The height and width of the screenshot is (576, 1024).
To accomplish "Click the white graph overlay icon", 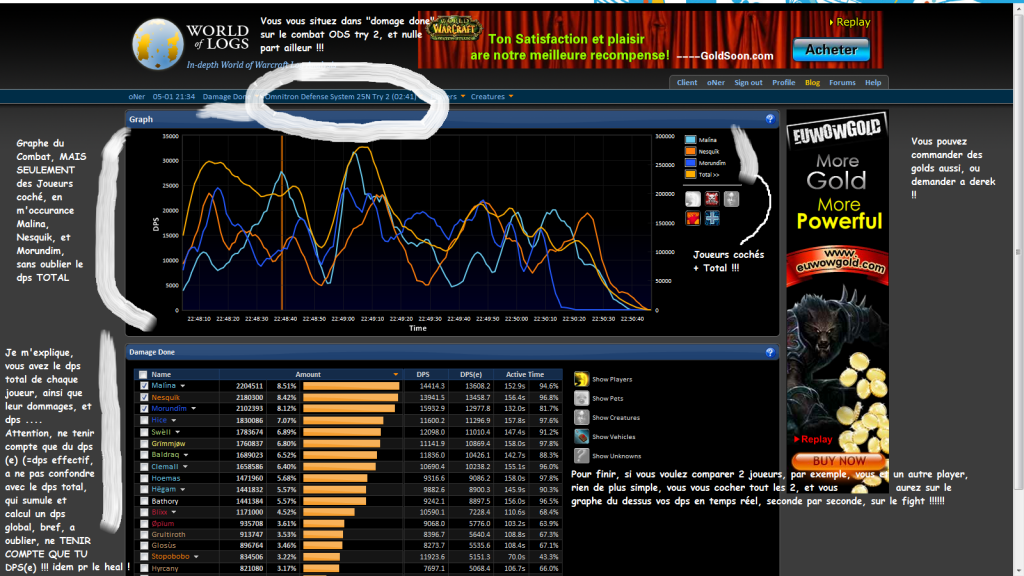I will pyautogui.click(x=693, y=199).
